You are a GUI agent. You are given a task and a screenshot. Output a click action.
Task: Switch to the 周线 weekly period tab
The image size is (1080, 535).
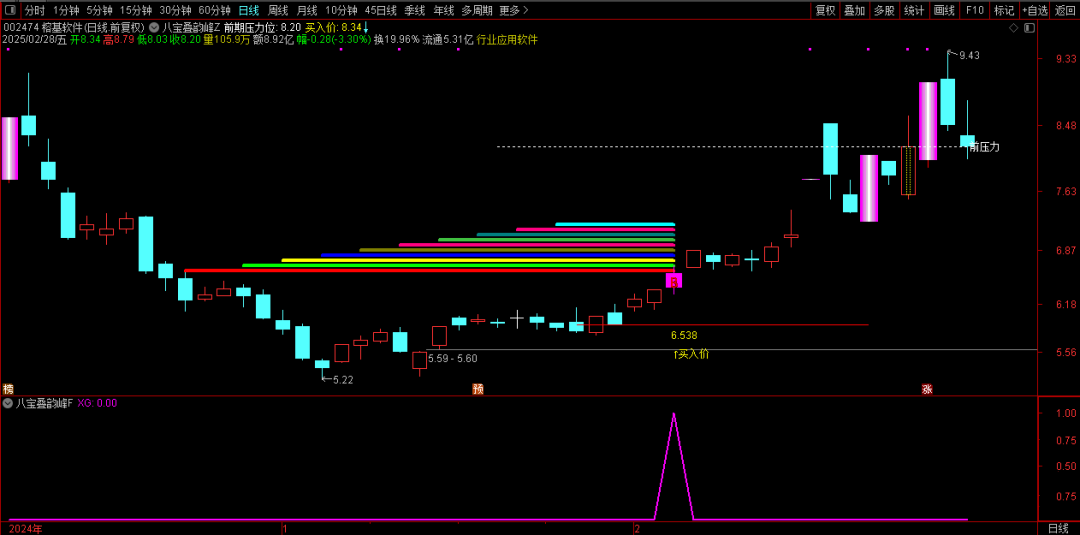coord(277,10)
